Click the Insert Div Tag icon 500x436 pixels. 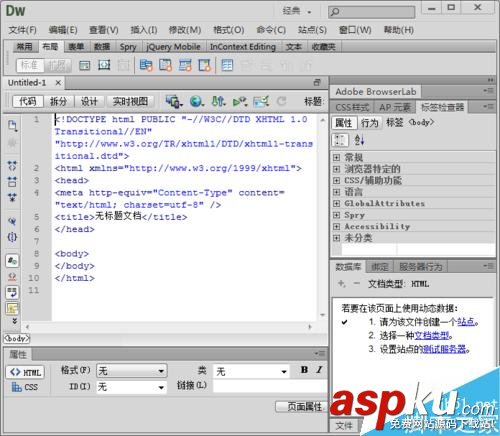(x=85, y=65)
